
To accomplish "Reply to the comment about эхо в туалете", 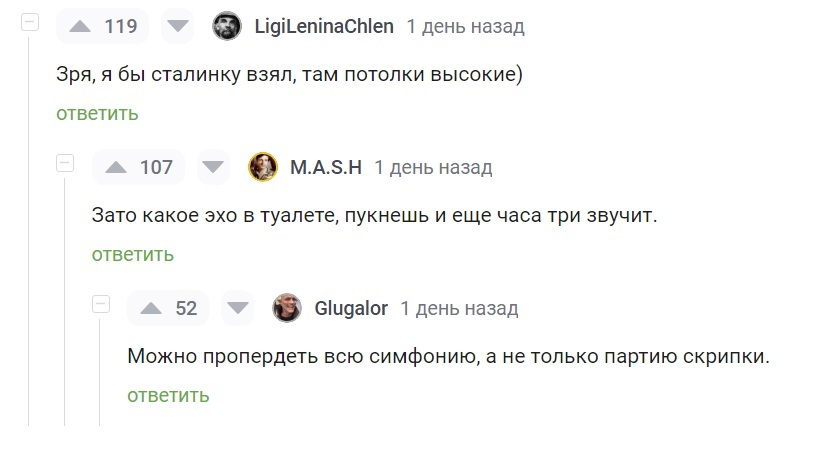I will pos(133,254).
